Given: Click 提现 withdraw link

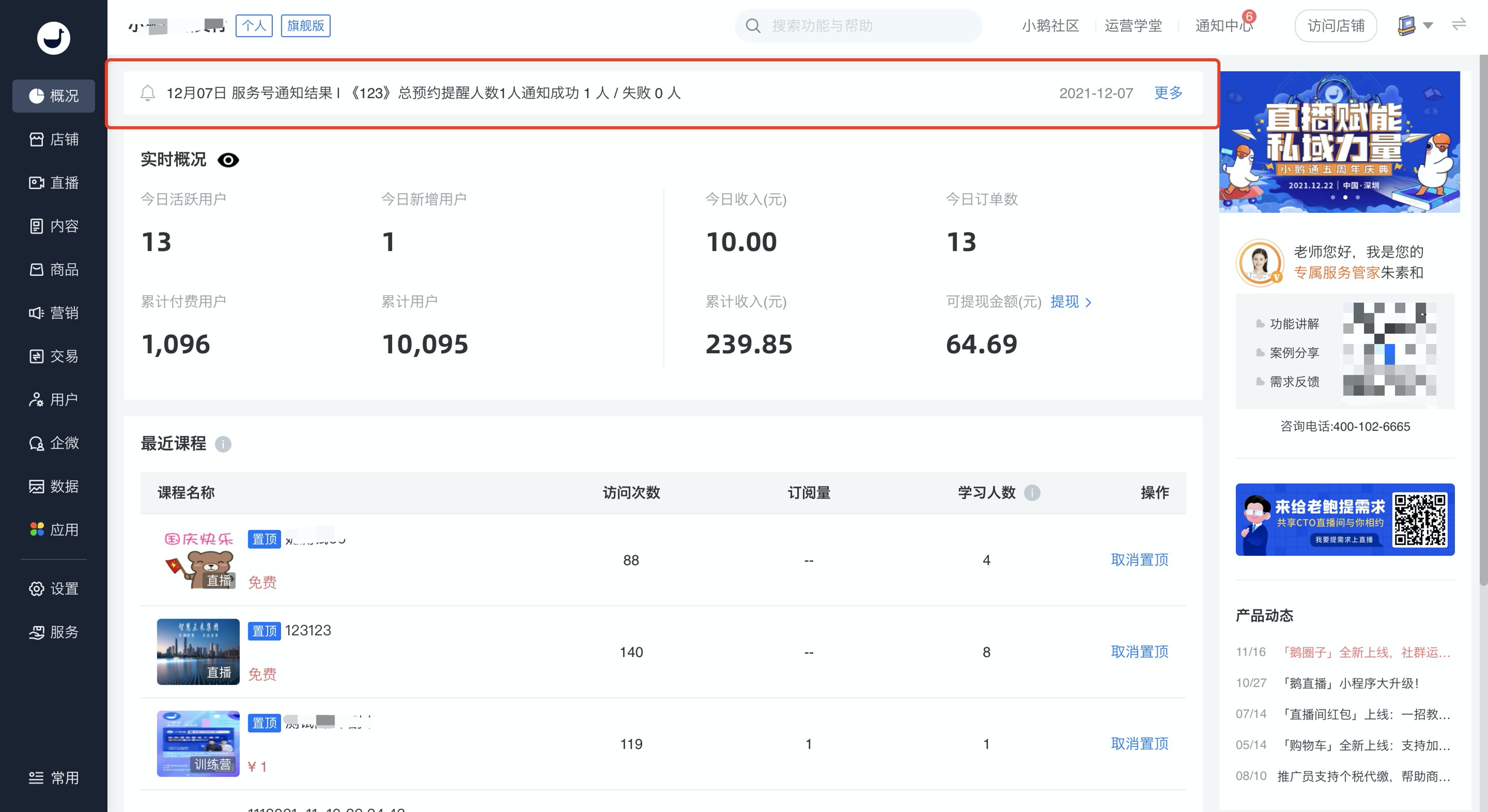Looking at the screenshot, I should [1064, 302].
